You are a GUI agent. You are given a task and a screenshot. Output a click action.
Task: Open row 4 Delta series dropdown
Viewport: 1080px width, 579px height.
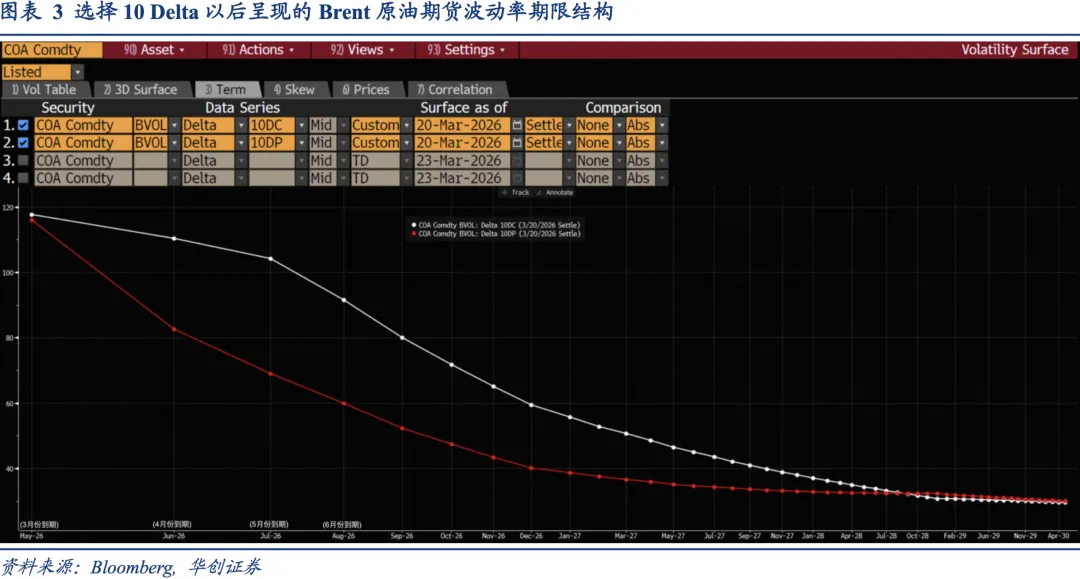pyautogui.click(x=241, y=178)
